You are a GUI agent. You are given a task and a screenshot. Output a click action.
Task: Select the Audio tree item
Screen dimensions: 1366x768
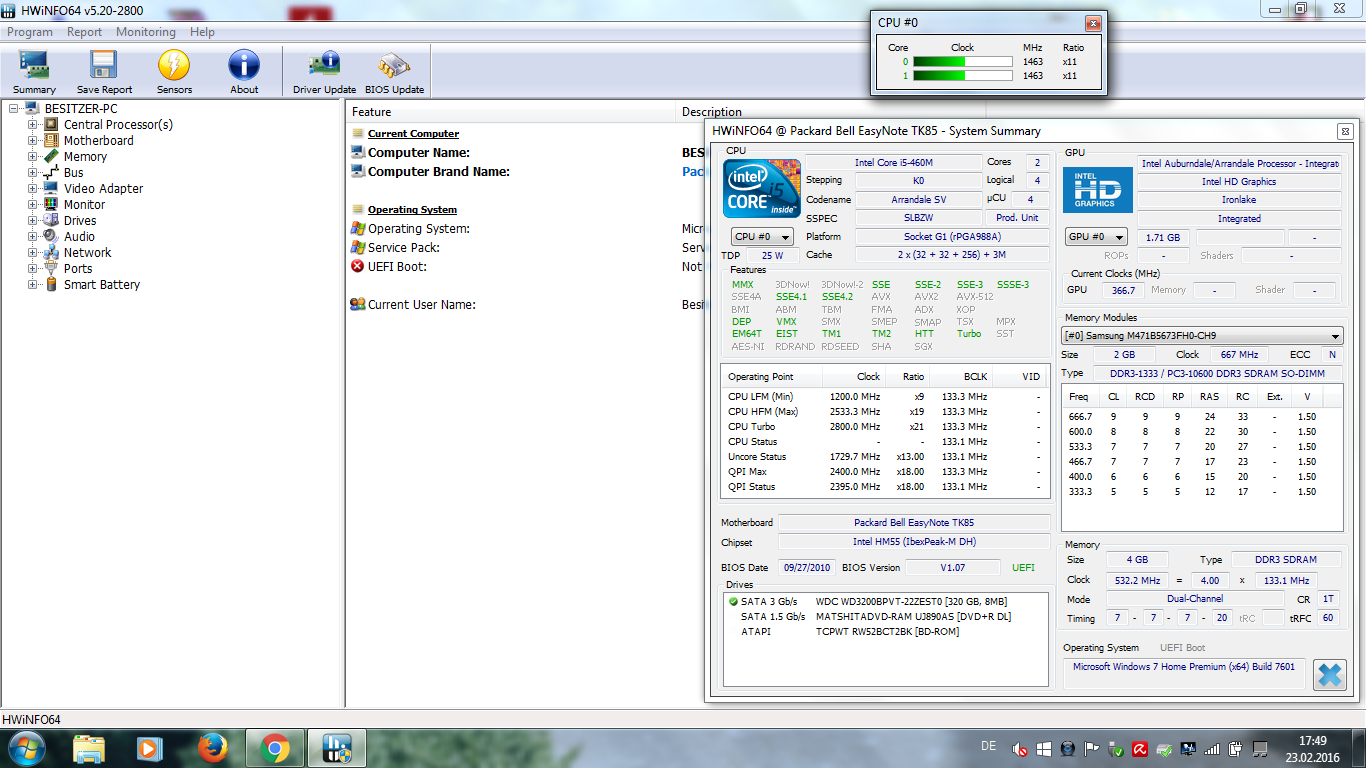79,236
